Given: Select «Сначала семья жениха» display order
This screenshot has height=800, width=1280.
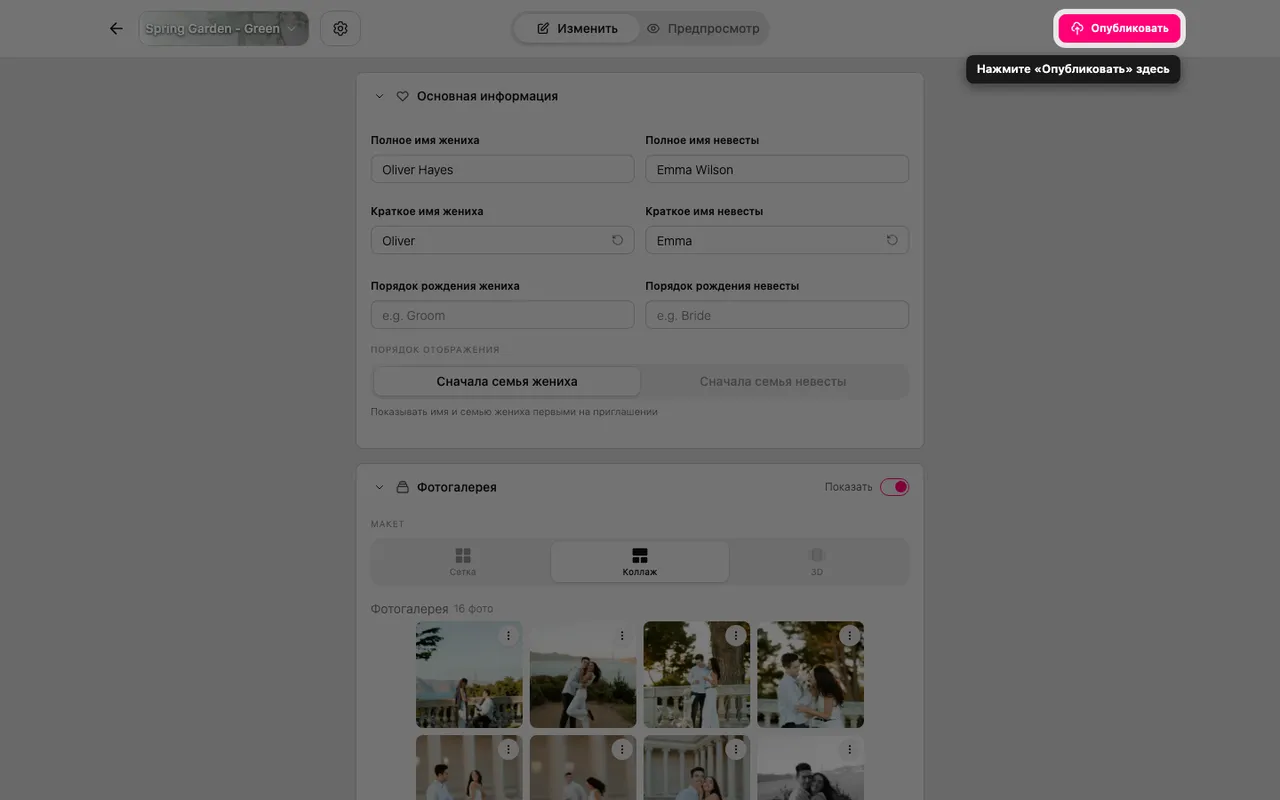Looking at the screenshot, I should [x=507, y=381].
